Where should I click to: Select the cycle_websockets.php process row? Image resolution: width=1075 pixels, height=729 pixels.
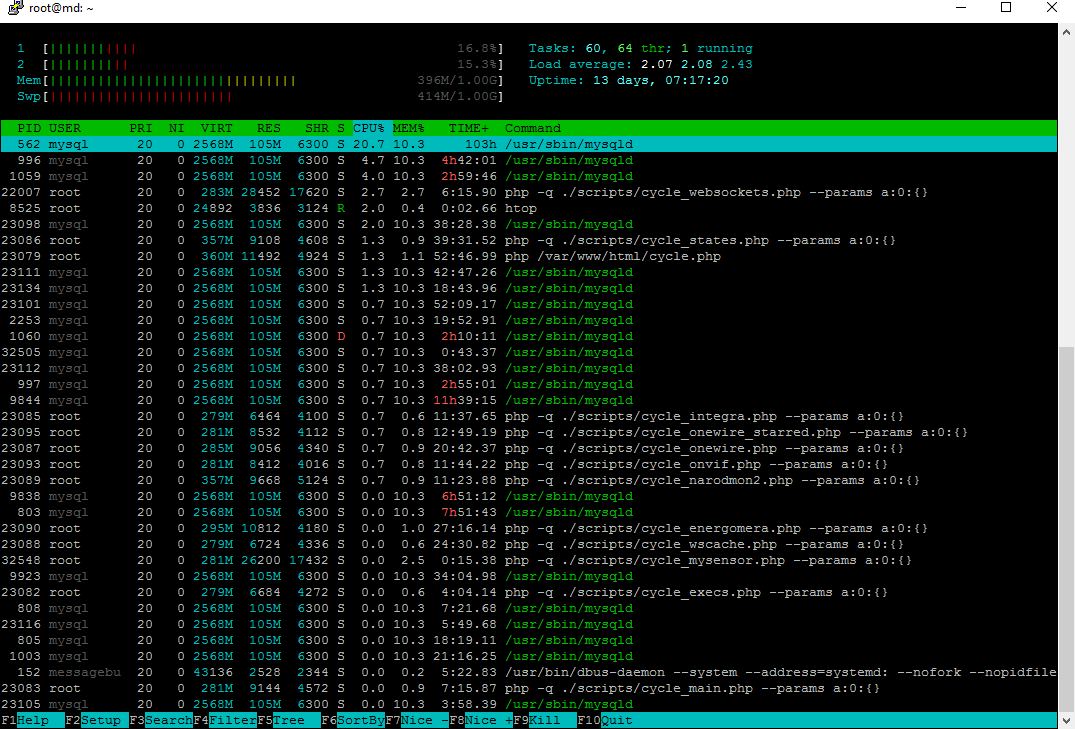[x=528, y=192]
